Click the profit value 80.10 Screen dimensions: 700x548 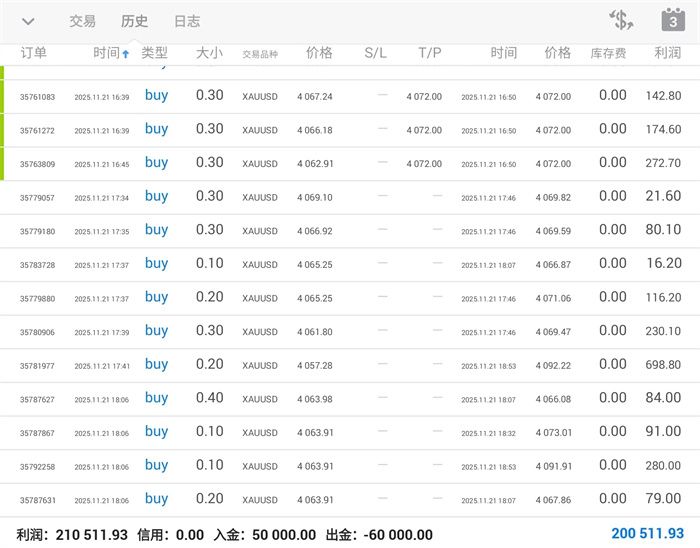pos(663,229)
